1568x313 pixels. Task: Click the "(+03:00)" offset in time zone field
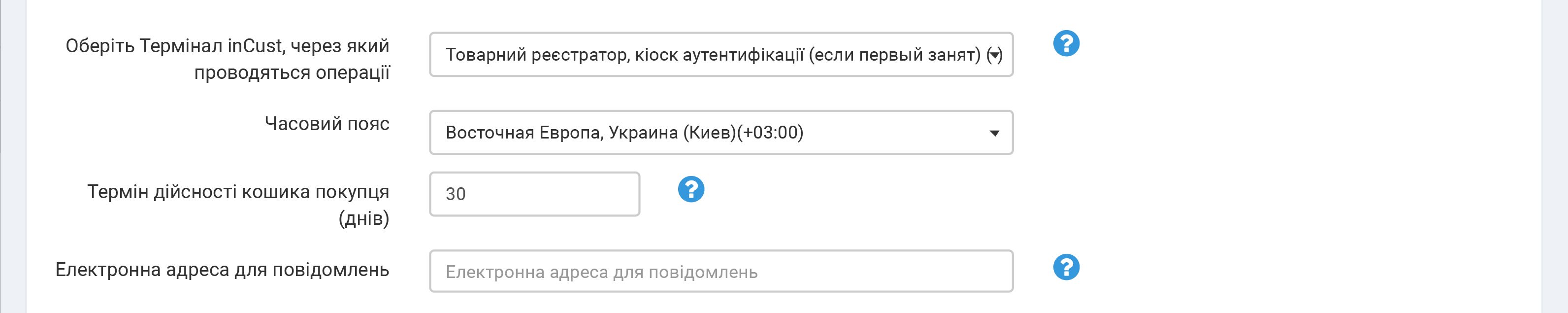pos(770,133)
